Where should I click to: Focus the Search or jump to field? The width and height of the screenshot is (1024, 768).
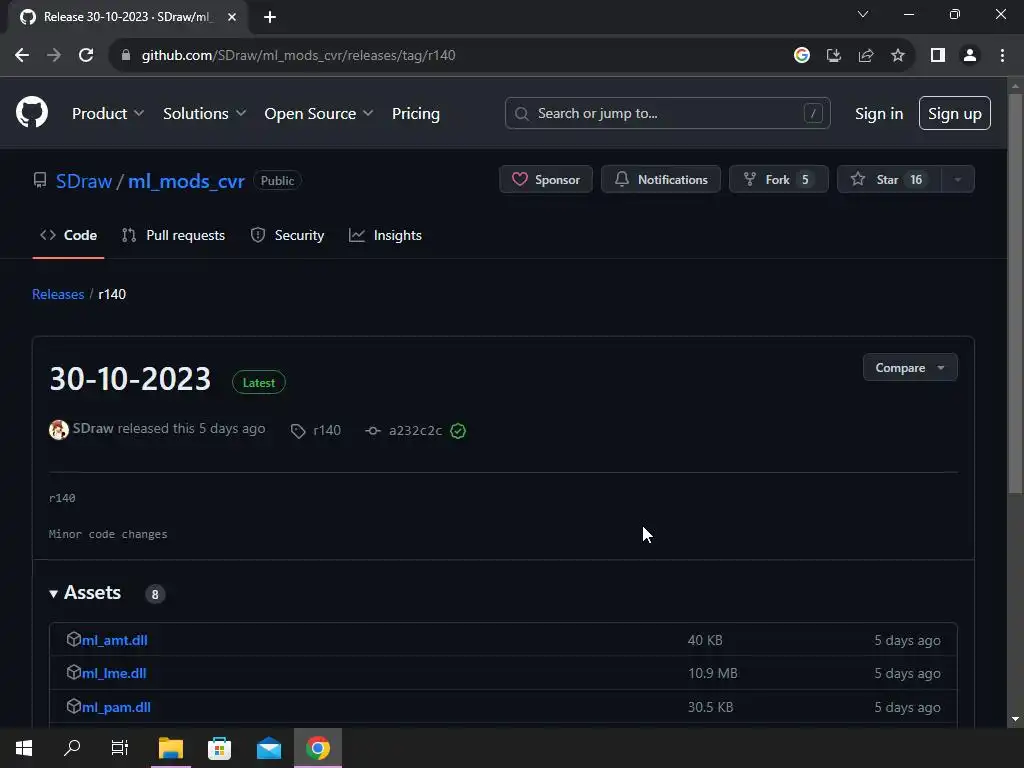[x=667, y=114]
